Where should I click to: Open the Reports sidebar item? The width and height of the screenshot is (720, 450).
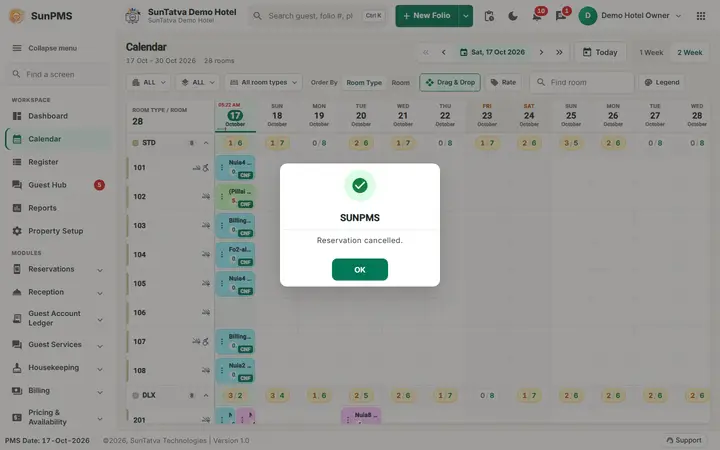tap(58, 208)
